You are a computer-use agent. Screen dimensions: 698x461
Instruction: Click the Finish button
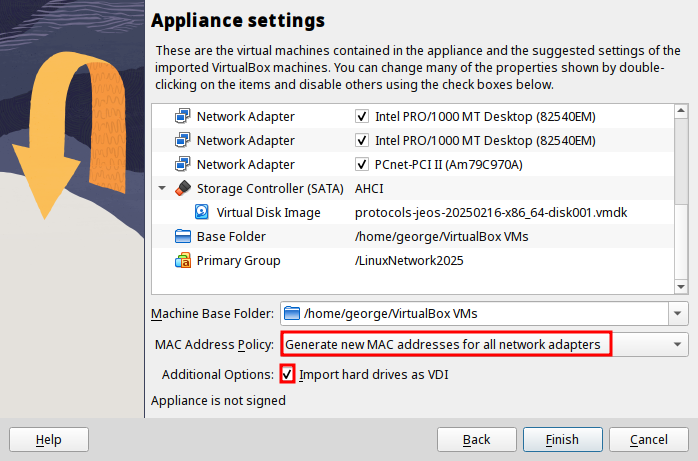point(562,440)
